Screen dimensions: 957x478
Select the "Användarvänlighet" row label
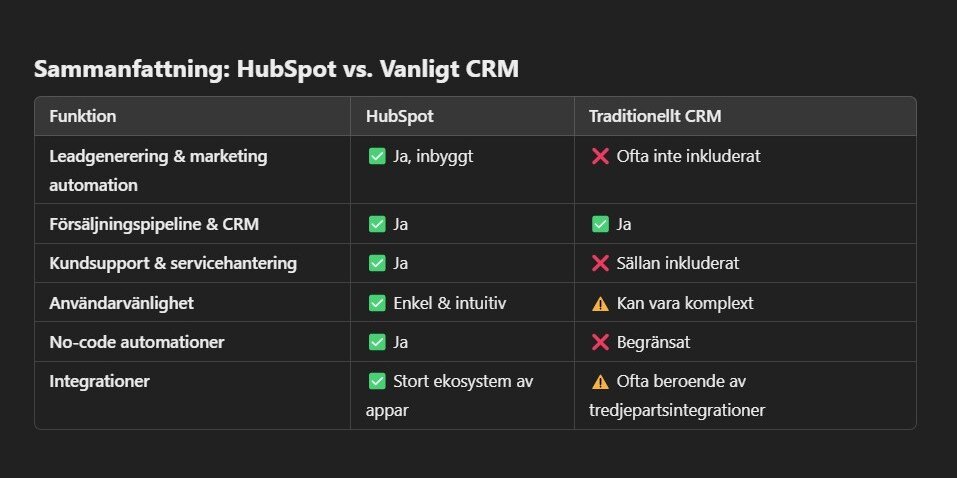(121, 303)
